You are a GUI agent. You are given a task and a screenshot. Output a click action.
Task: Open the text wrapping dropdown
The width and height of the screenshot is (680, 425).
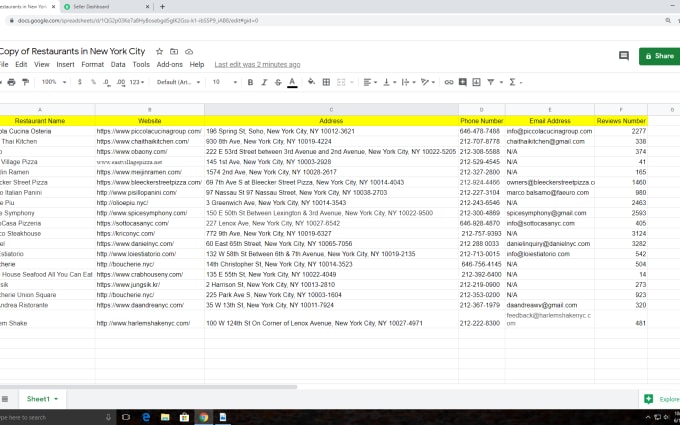point(409,82)
